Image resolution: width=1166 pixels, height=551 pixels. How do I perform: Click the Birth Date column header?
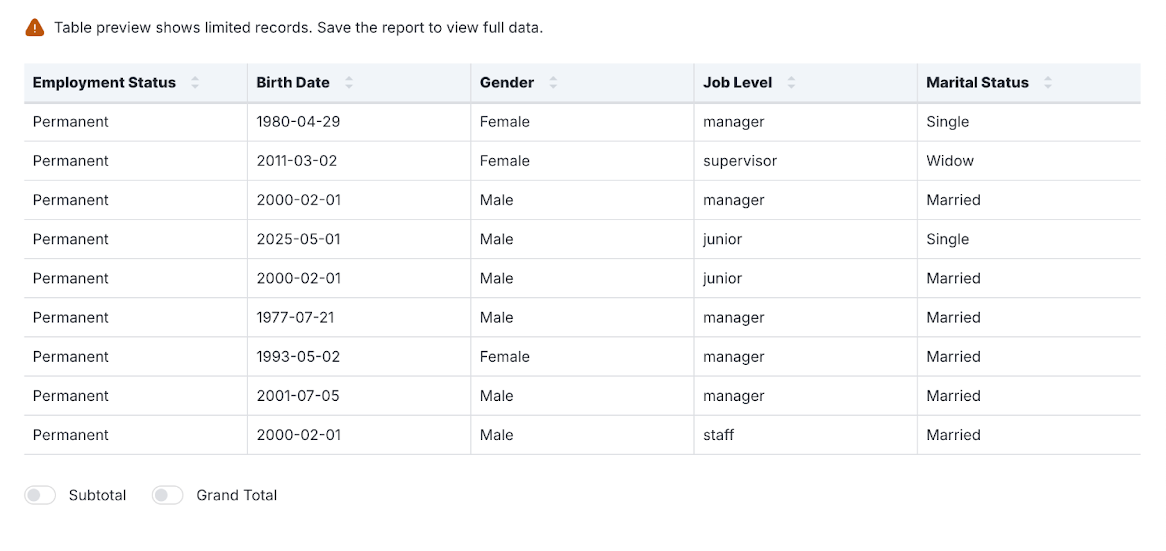coord(292,83)
